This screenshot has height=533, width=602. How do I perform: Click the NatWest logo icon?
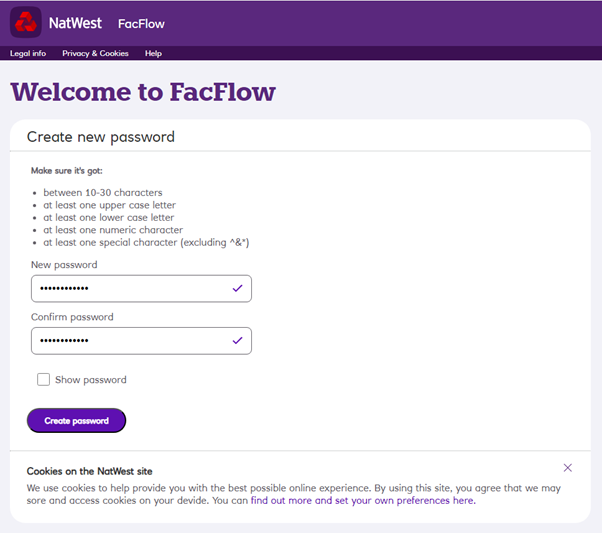(25, 22)
